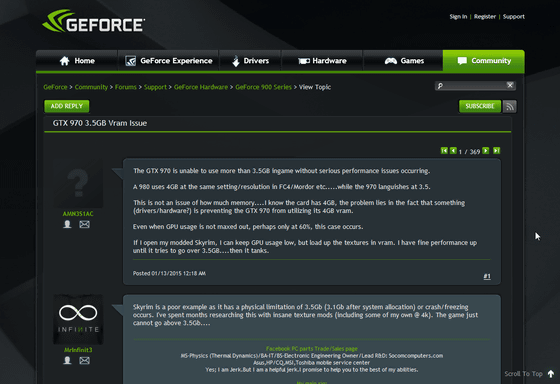560x384 pixels.
Task: Click the SUBSCRIBE button
Action: [480, 106]
